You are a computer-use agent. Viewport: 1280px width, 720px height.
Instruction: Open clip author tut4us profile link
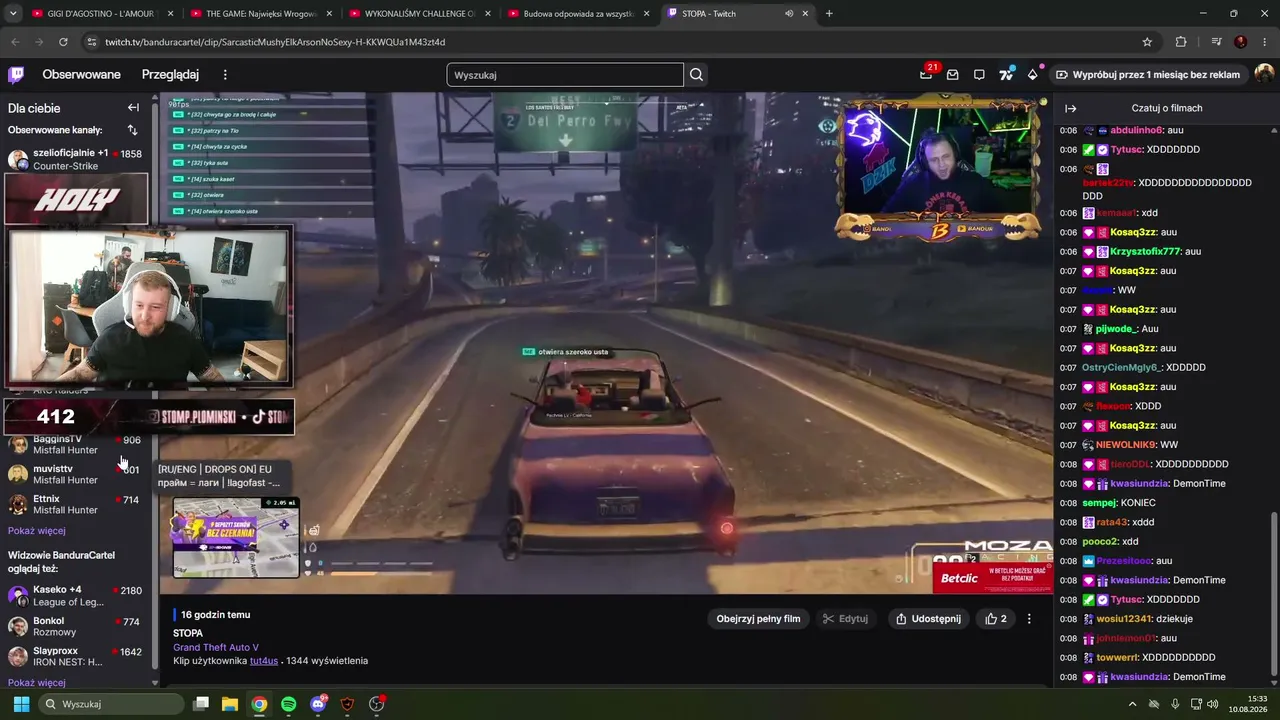(x=264, y=661)
